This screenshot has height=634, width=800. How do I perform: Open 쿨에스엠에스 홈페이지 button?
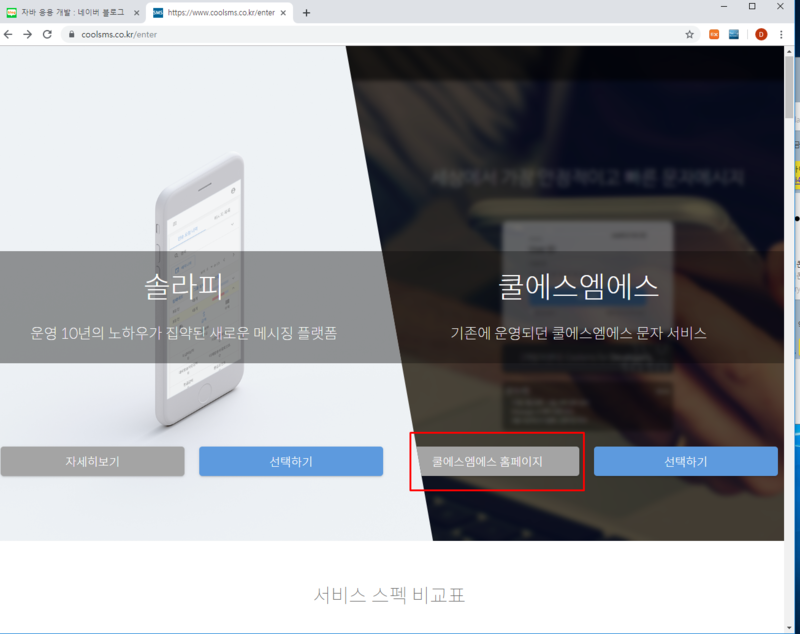[497, 462]
